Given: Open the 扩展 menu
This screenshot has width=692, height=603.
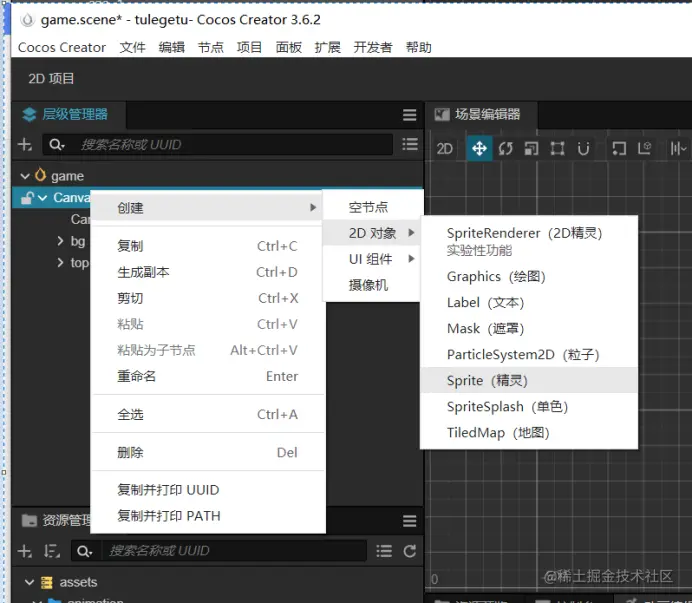Looking at the screenshot, I should pyautogui.click(x=327, y=47).
